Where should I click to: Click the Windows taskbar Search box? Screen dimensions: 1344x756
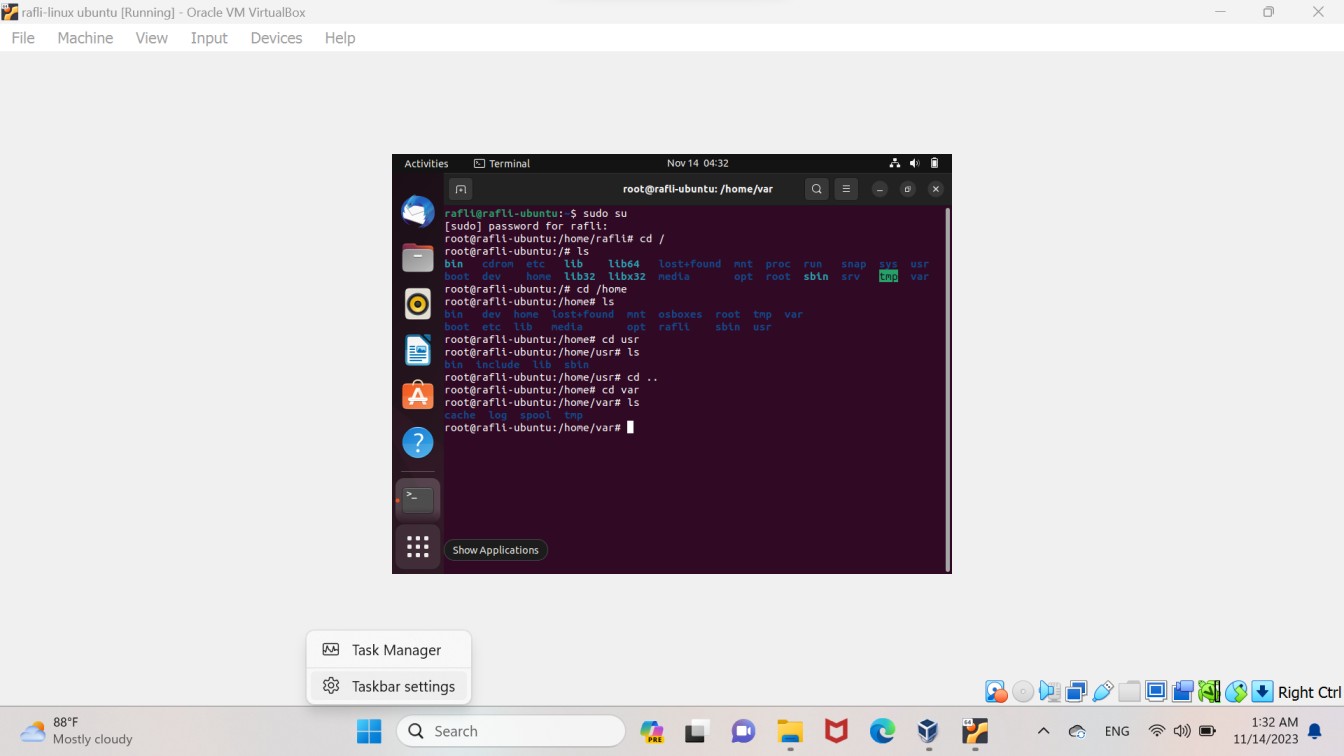[x=511, y=731]
